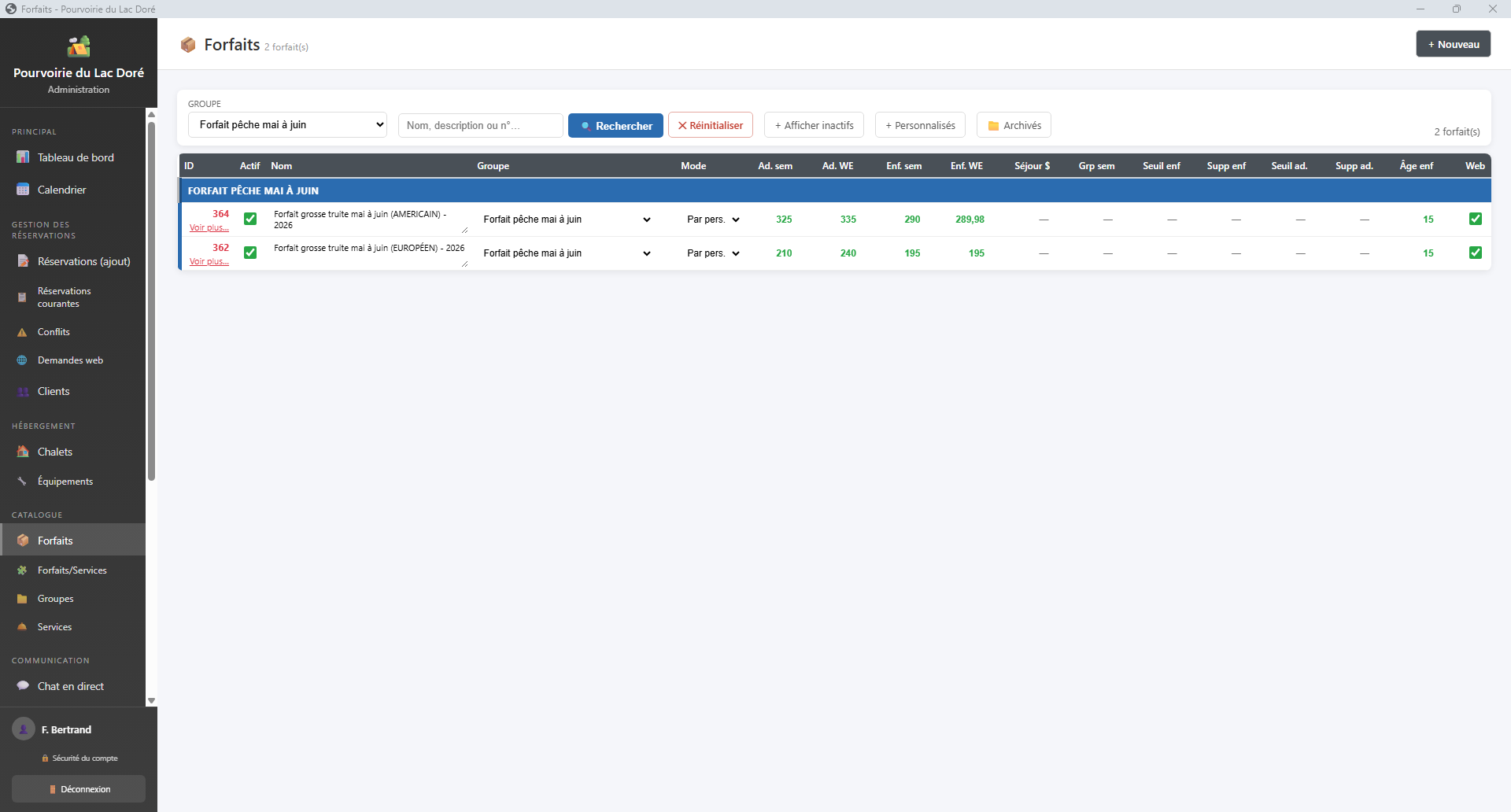Click the Réservations (ajout) icon
Viewport: 1511px width, 812px height.
click(x=23, y=261)
